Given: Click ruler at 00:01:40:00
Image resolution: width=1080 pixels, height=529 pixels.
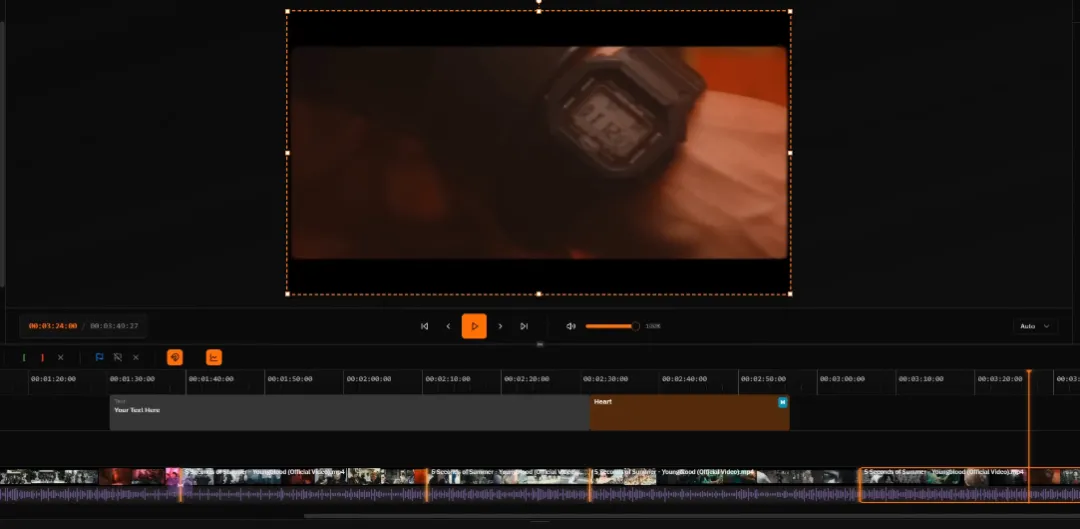Looking at the screenshot, I should pyautogui.click(x=211, y=379).
